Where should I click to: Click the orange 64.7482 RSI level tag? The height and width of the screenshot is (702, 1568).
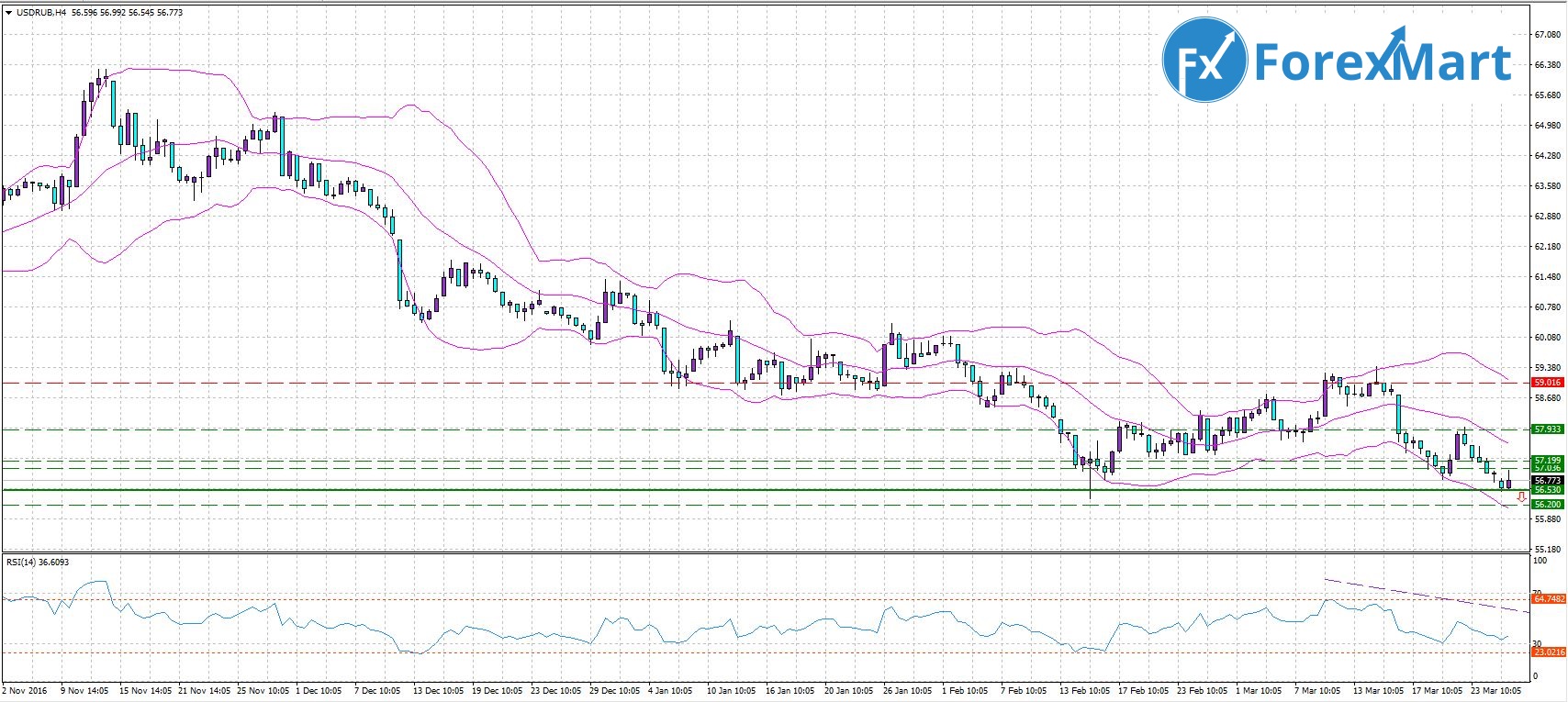1548,598
